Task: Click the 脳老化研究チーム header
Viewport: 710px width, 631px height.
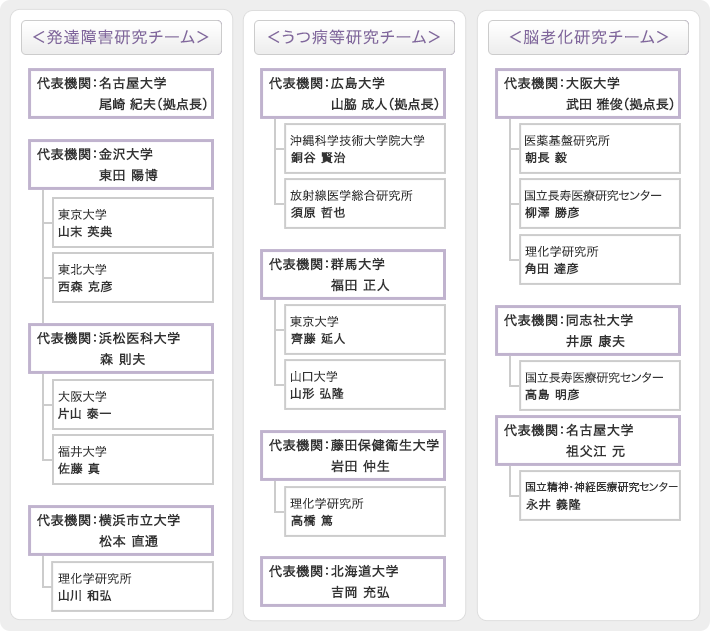Action: coord(588,37)
